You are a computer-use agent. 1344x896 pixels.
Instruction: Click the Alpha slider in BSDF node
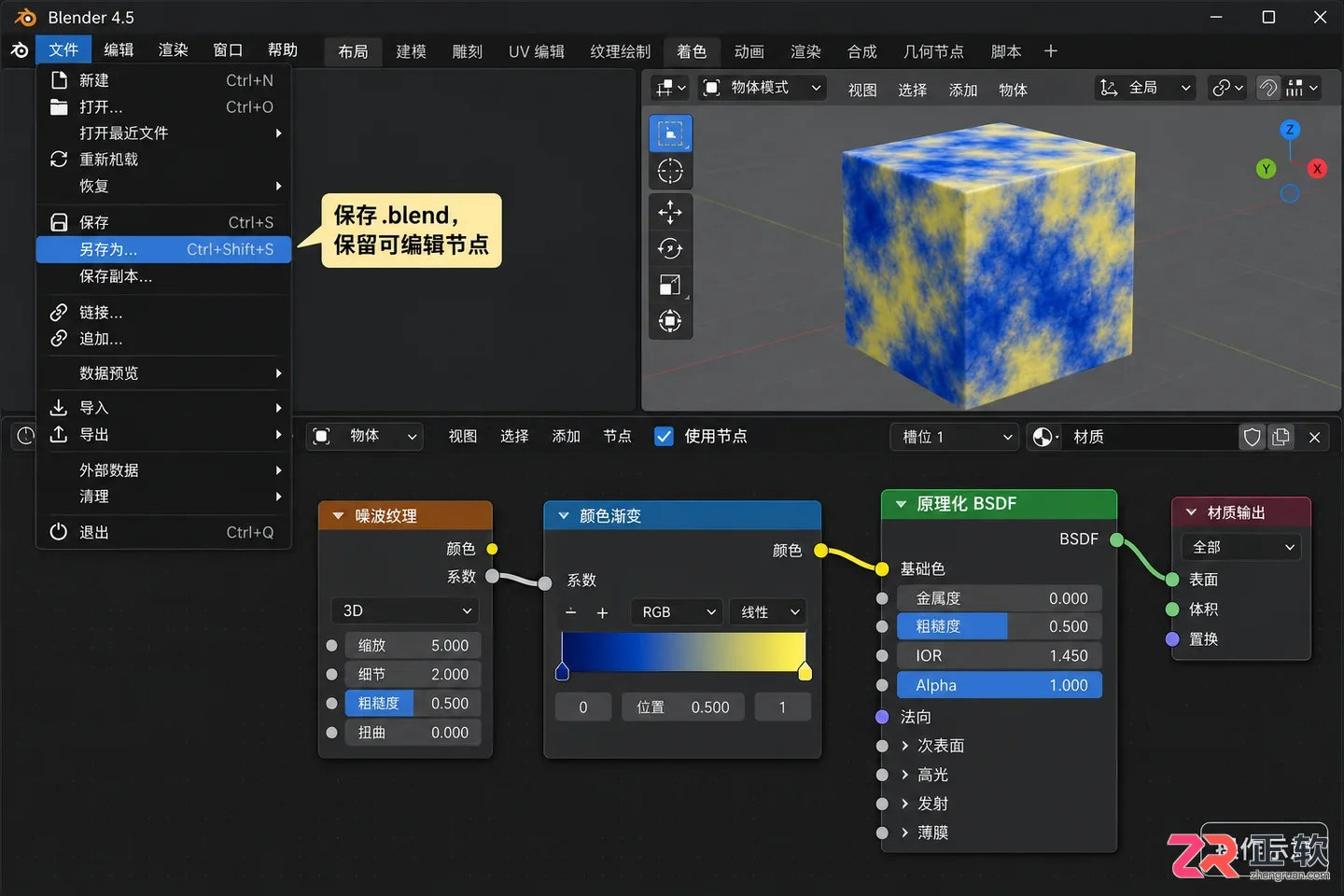1000,685
